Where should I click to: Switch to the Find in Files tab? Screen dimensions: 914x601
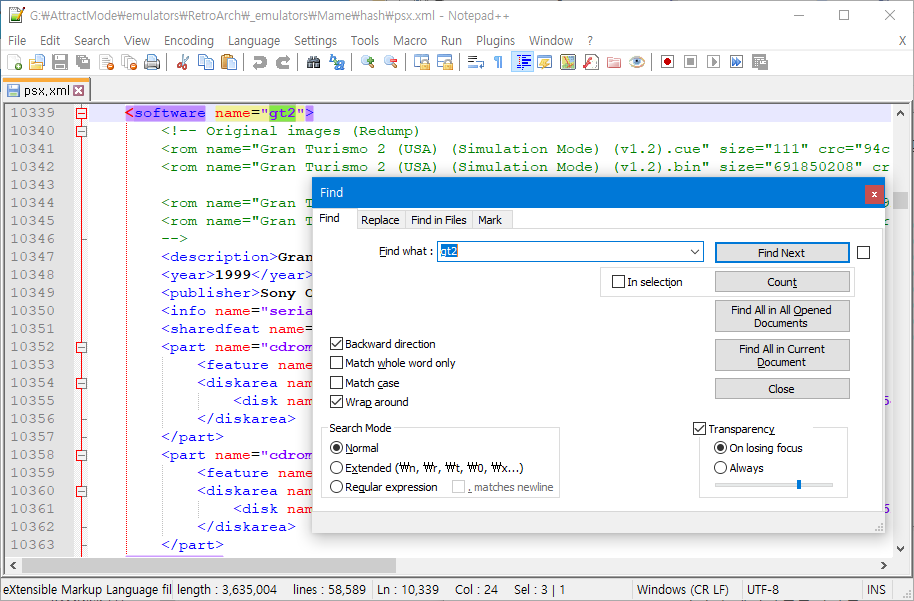(438, 220)
